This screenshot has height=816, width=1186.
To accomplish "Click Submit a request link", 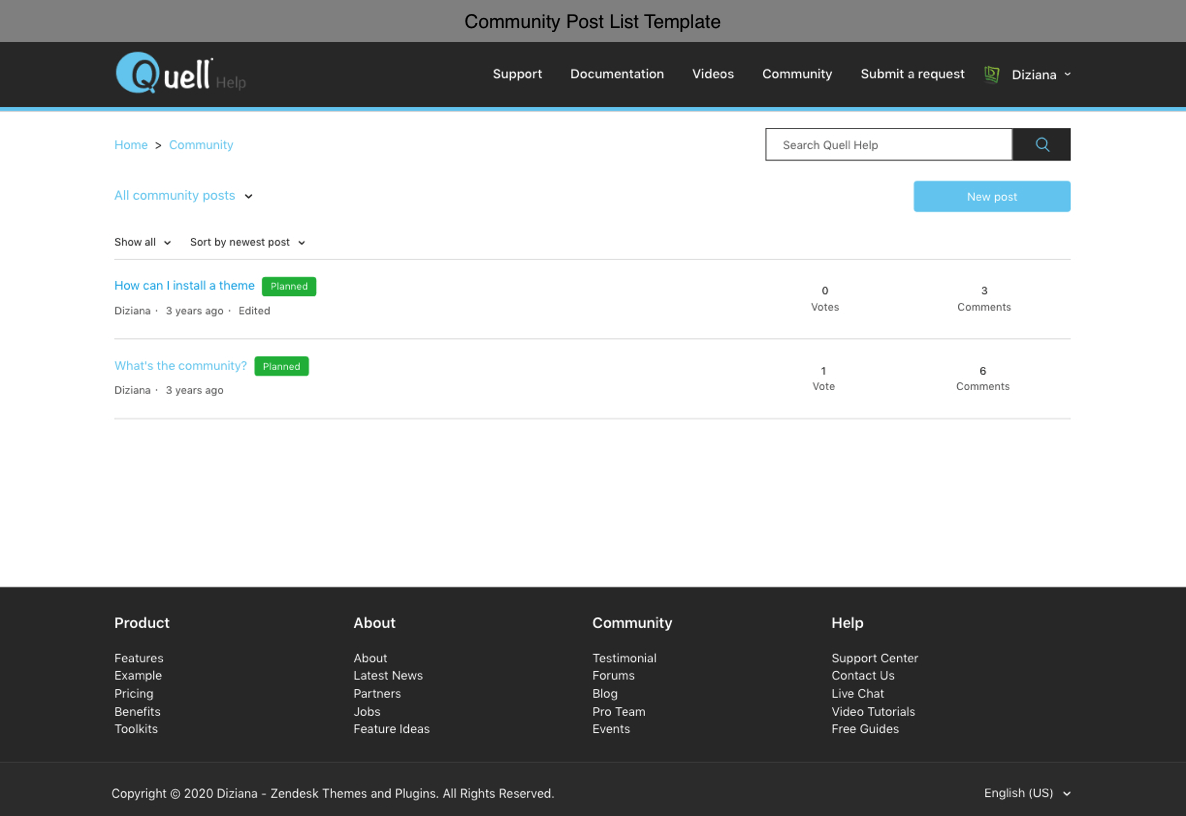I will [912, 74].
